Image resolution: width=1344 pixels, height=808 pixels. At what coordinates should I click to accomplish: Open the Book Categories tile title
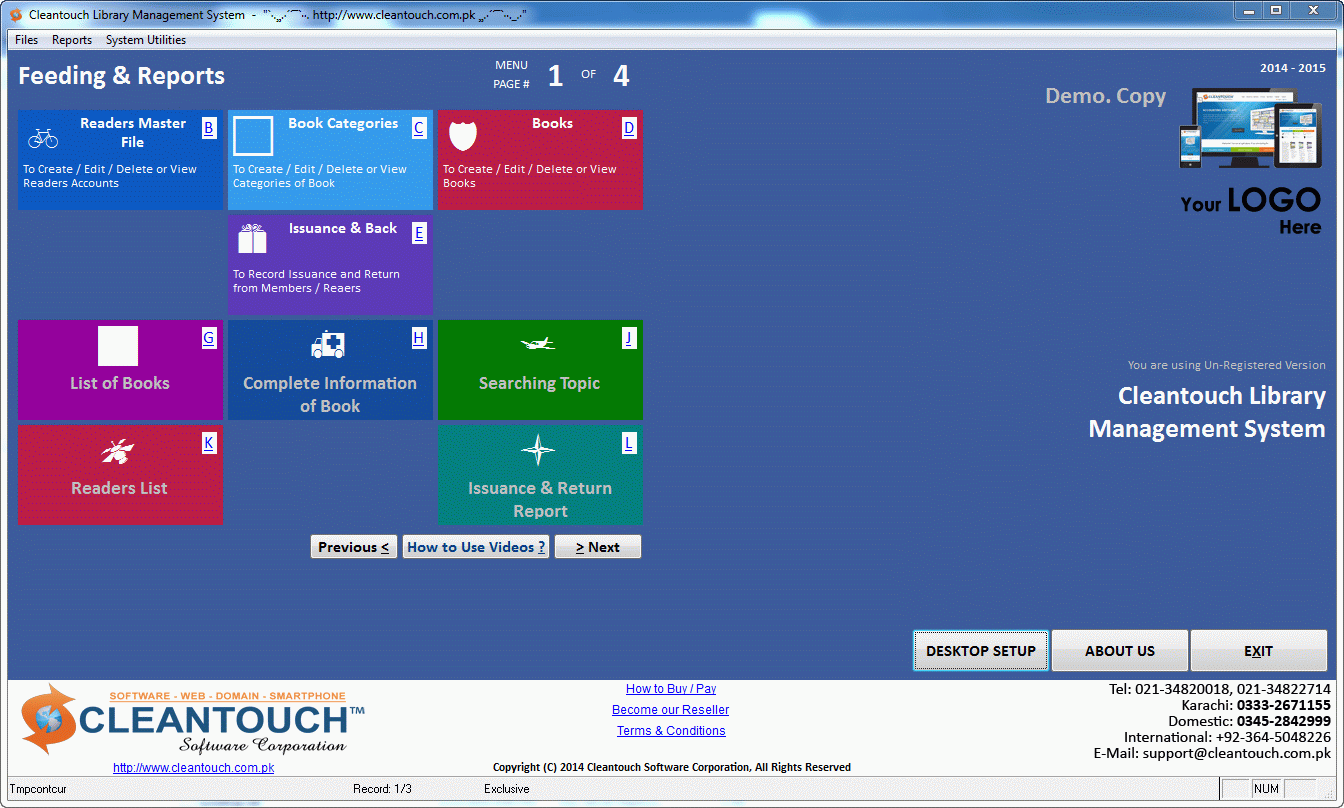coord(343,124)
